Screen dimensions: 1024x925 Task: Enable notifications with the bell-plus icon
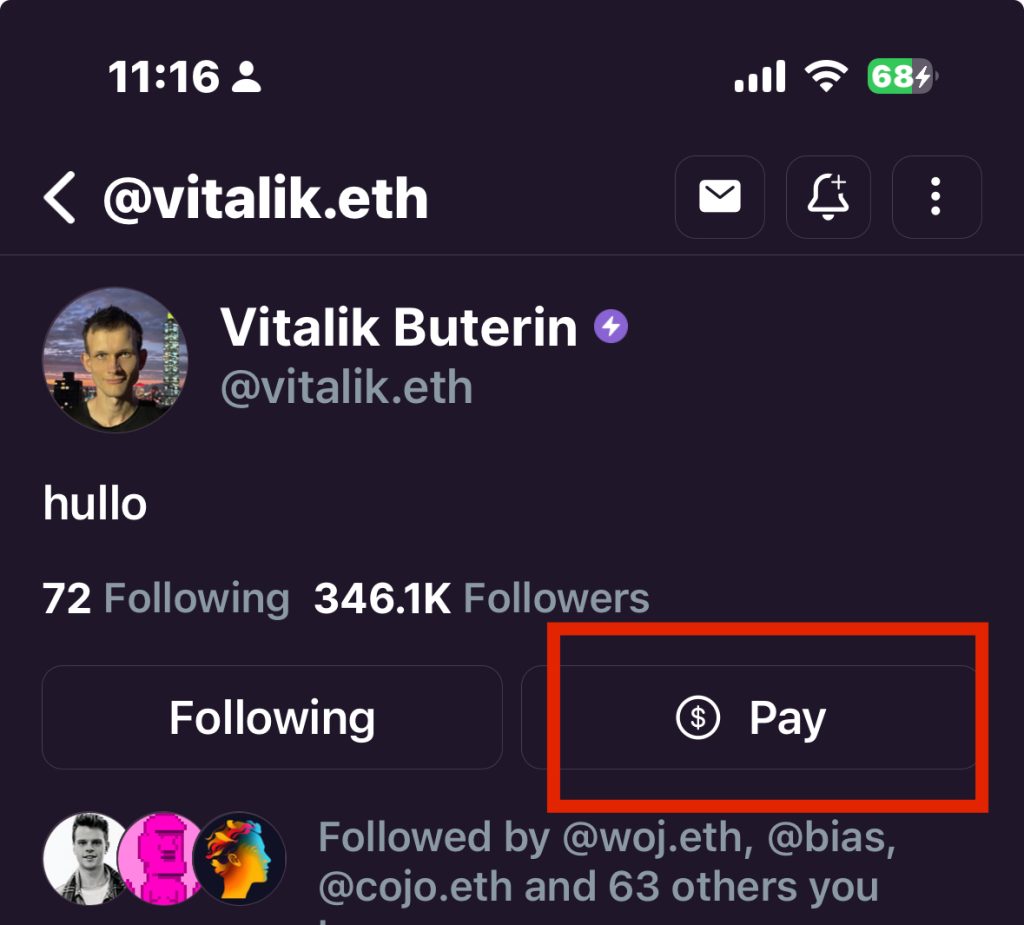[x=827, y=198]
